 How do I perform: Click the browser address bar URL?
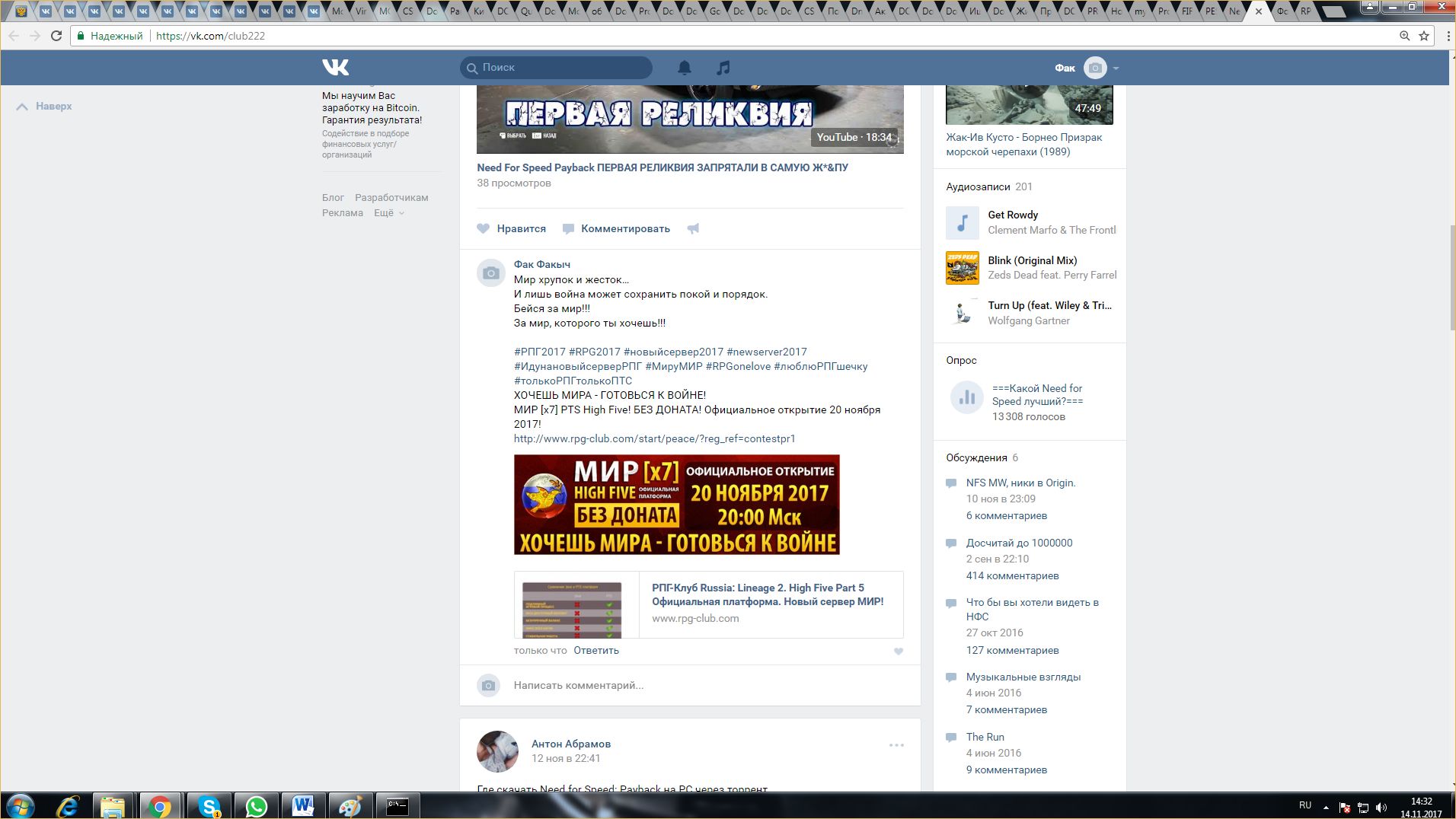pos(210,36)
